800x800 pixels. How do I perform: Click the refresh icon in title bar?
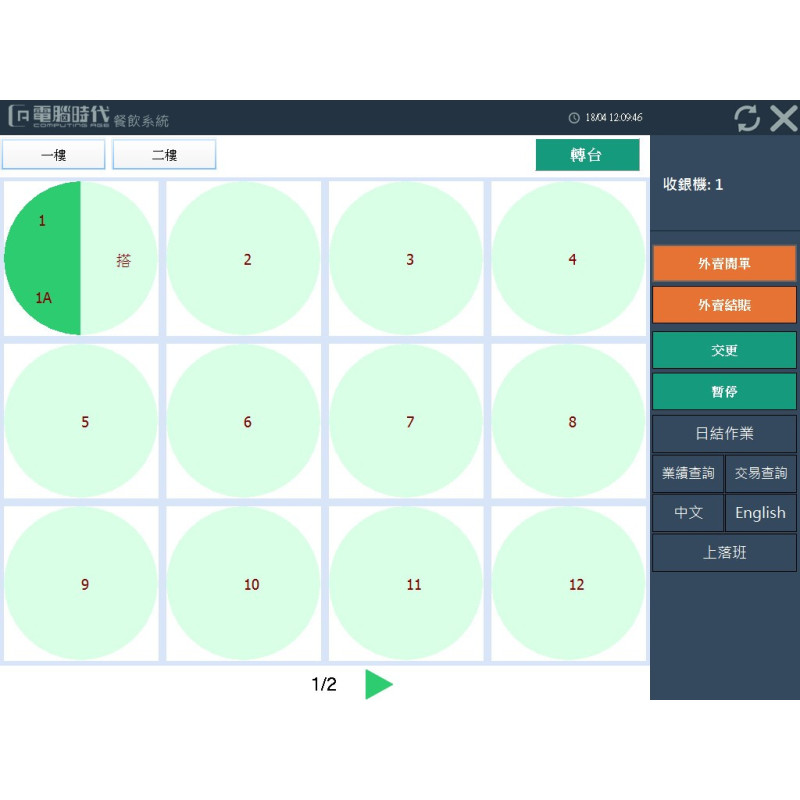click(747, 118)
